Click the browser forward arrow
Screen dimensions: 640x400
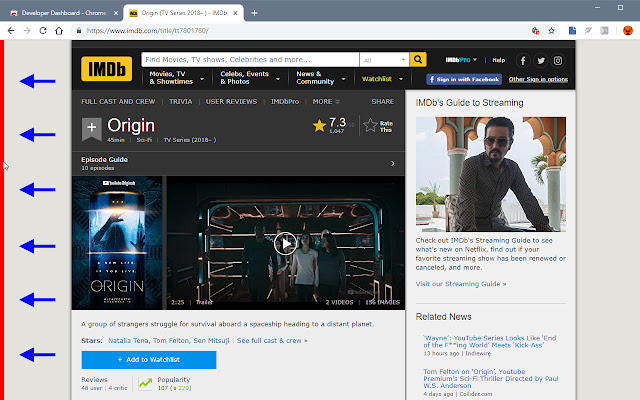pos(27,31)
